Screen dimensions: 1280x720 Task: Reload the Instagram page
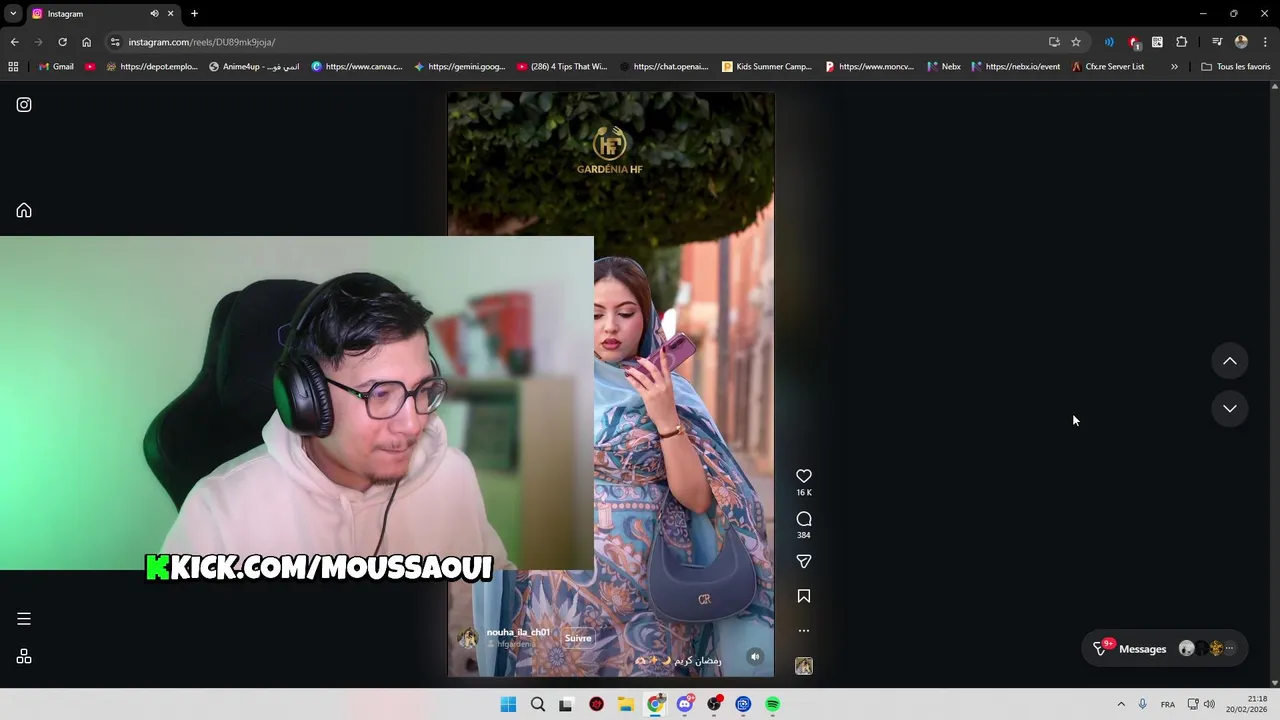62,42
